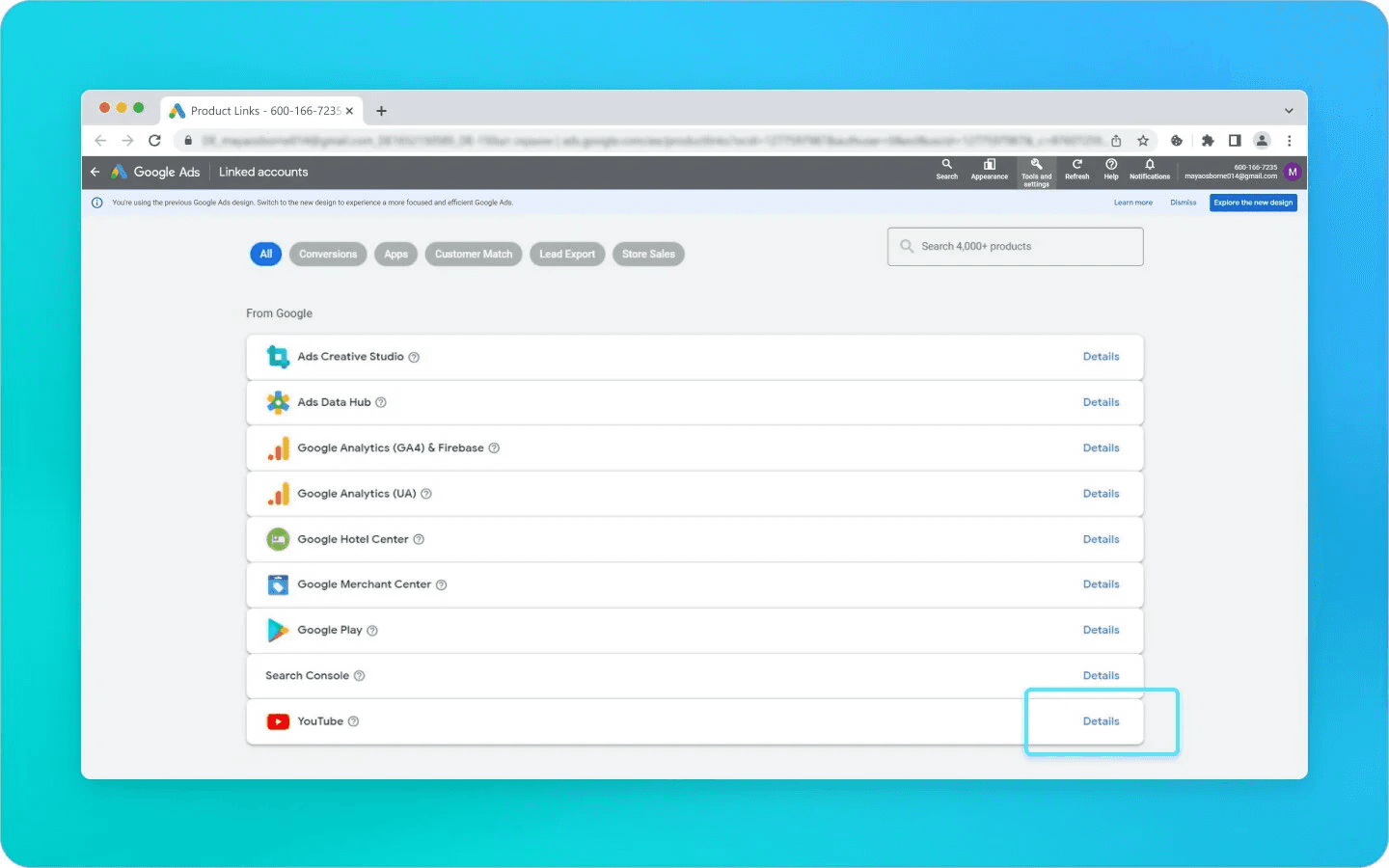Select the Lead Export filter chip
1389x868 pixels.
pos(567,255)
